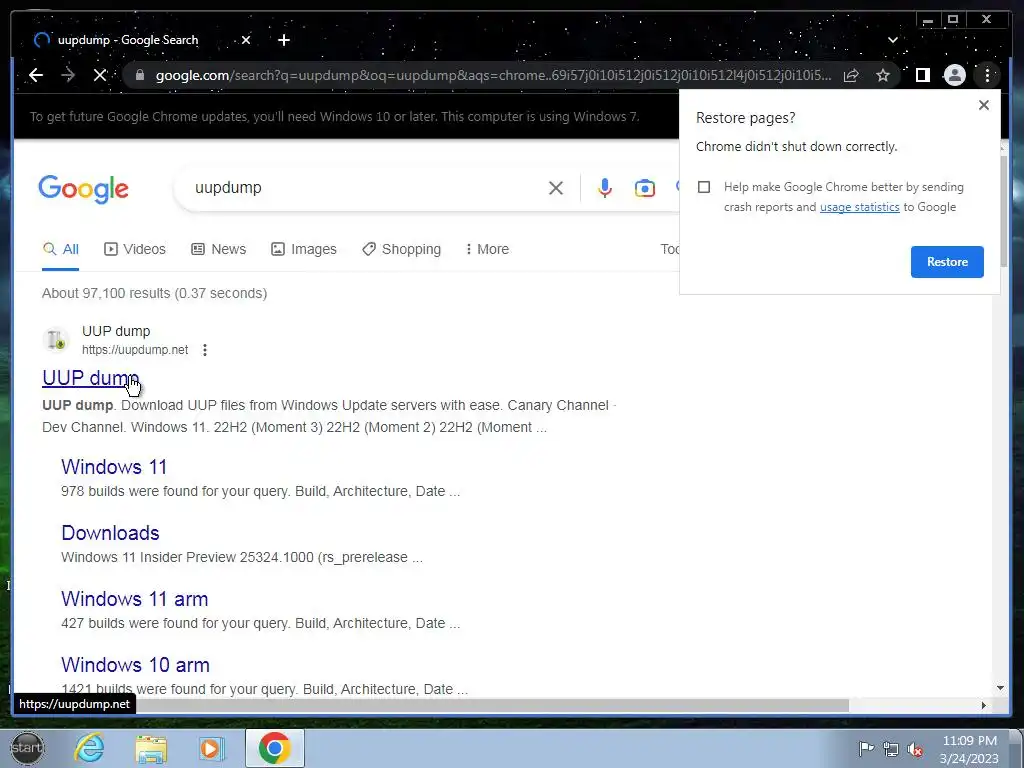Click the About 97,100 results text
Viewport: 1024px width, 768px height.
click(x=155, y=293)
